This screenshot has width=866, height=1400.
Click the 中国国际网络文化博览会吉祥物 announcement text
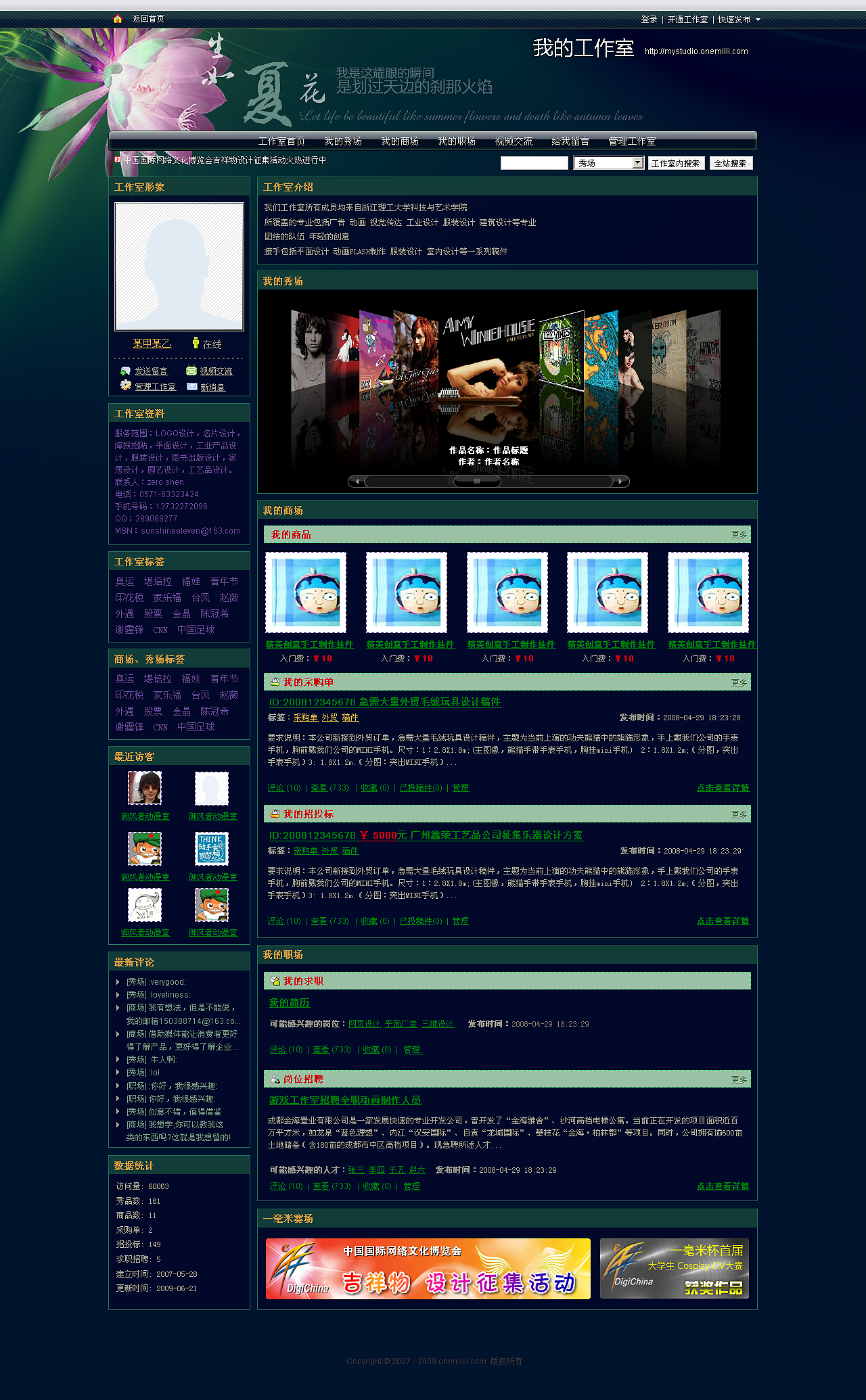point(225,160)
